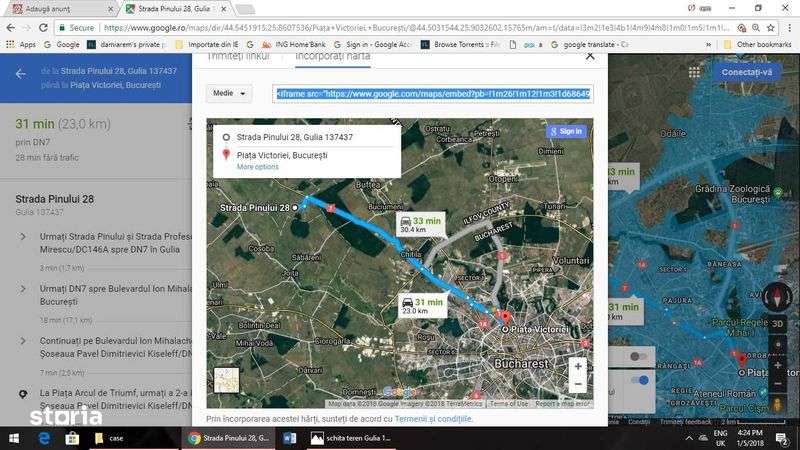Image resolution: width=800 pixels, height=450 pixels.
Task: Select the Strada Pinului 28 browser tab
Action: tap(174, 9)
